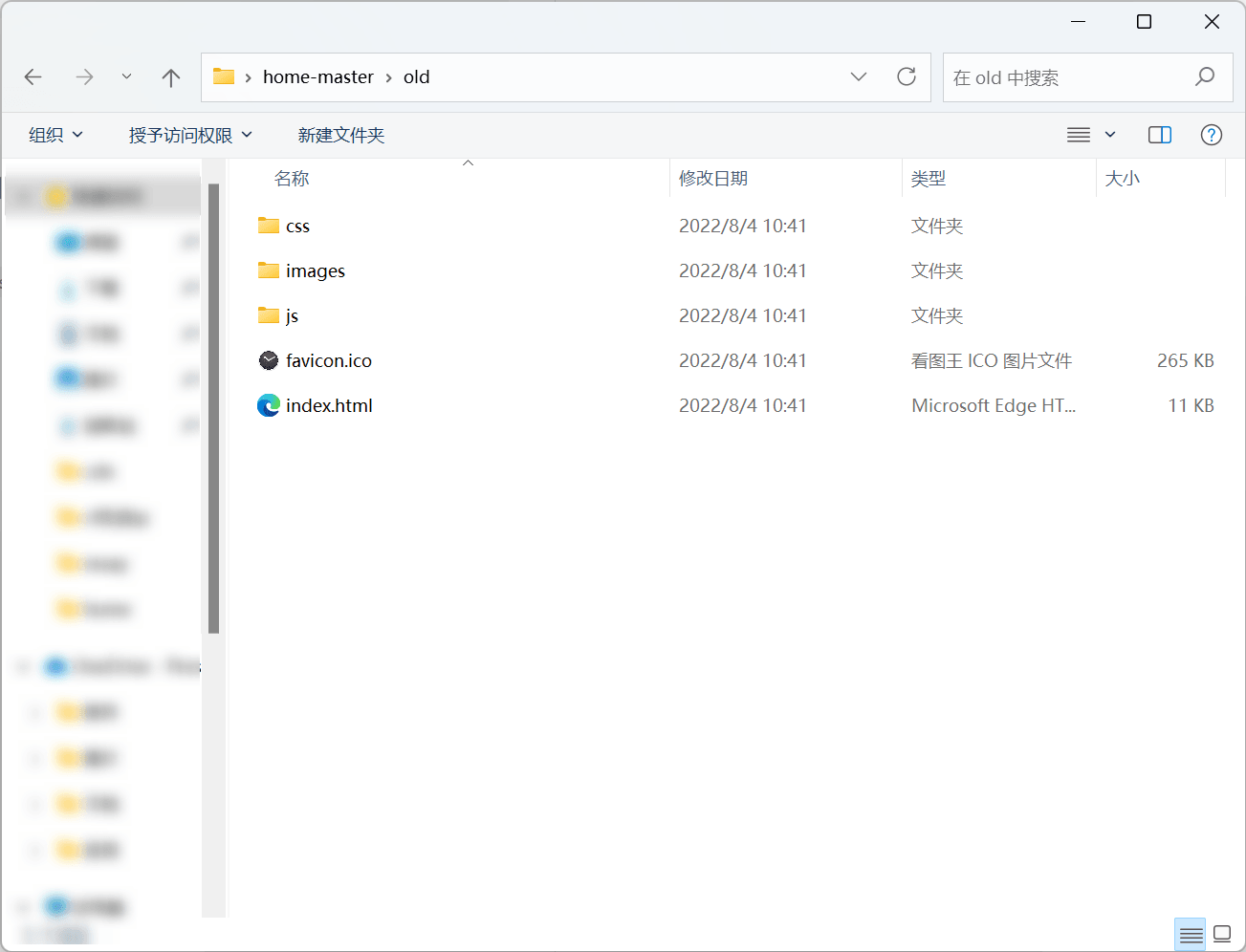Click the Back navigation arrow

pyautogui.click(x=33, y=77)
